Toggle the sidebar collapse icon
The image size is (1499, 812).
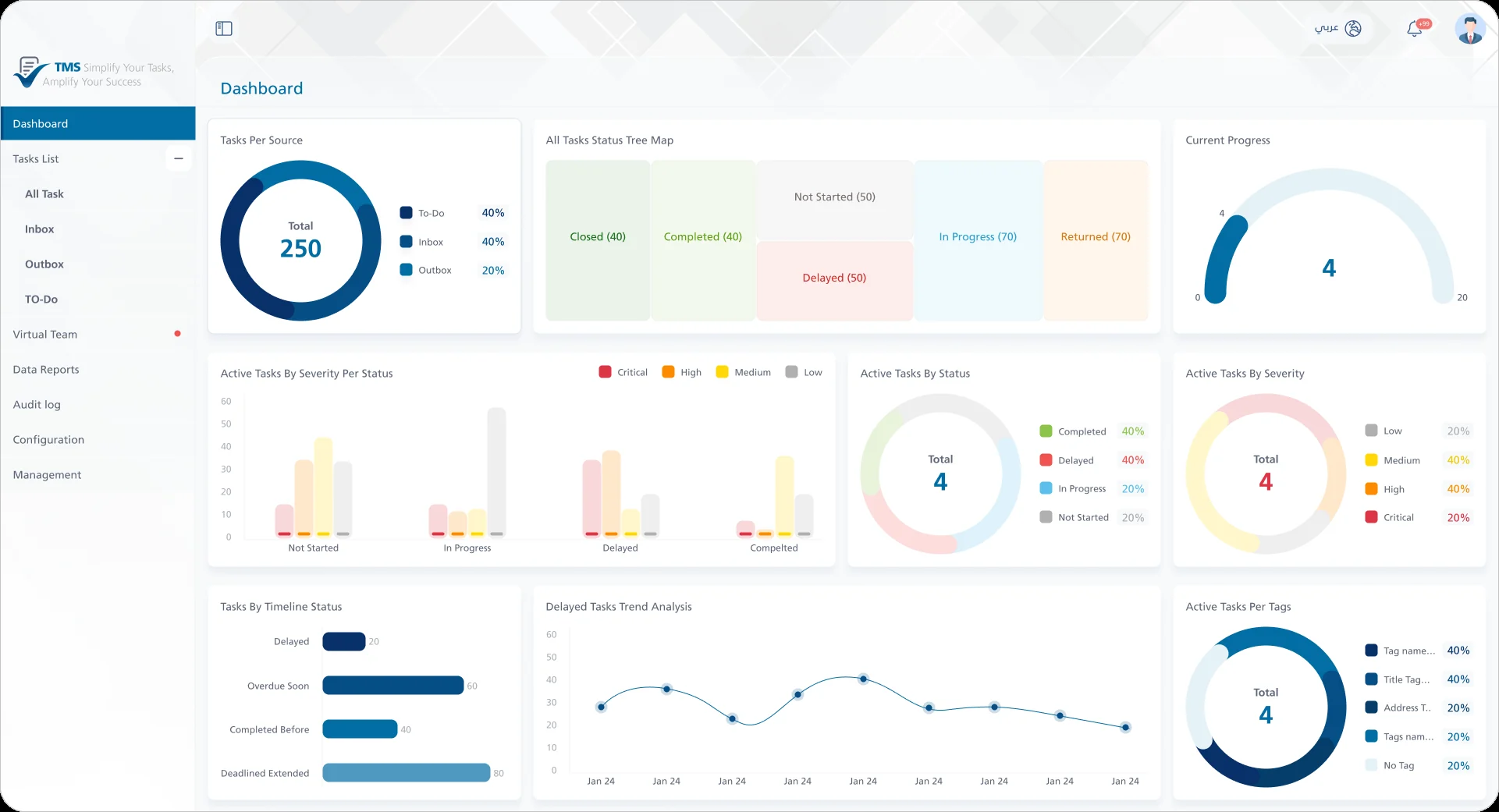[224, 29]
